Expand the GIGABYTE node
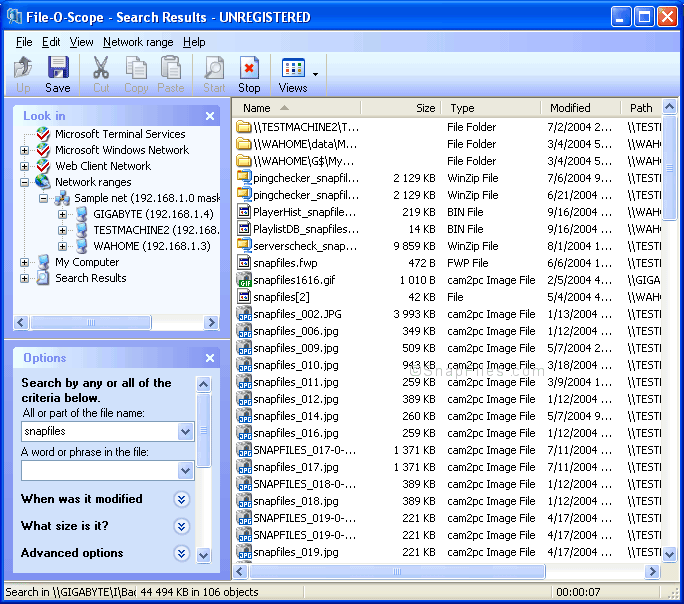Image resolution: width=684 pixels, height=604 pixels. (62, 215)
